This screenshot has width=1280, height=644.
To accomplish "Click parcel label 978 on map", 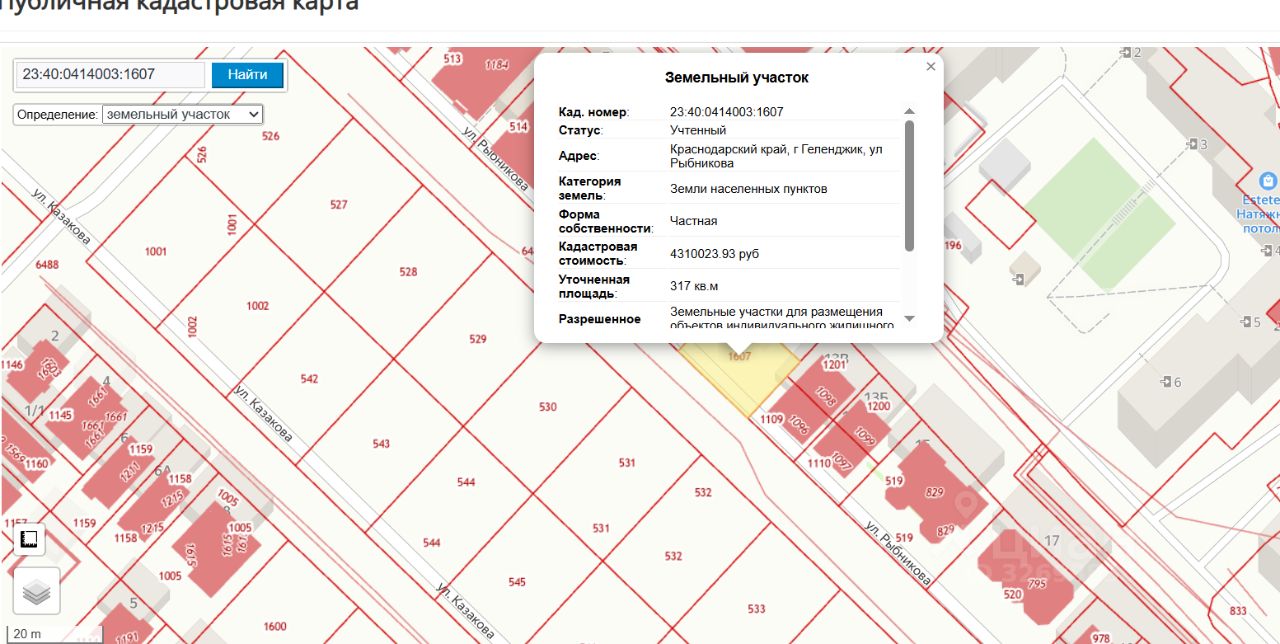I will tap(1101, 638).
